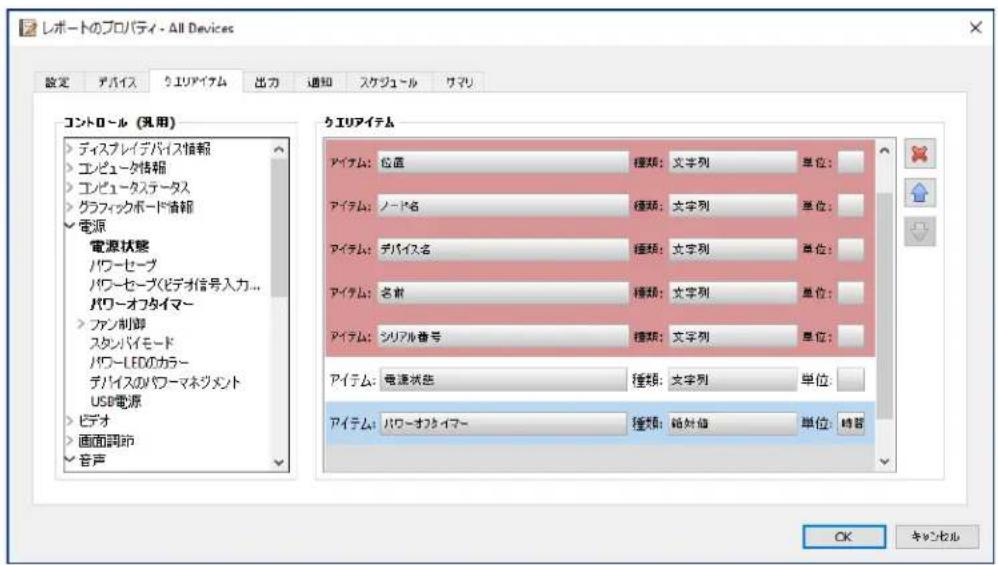The width and height of the screenshot is (998, 565).
Task: Collapse the 音声 tree node
Action: pyautogui.click(x=69, y=460)
